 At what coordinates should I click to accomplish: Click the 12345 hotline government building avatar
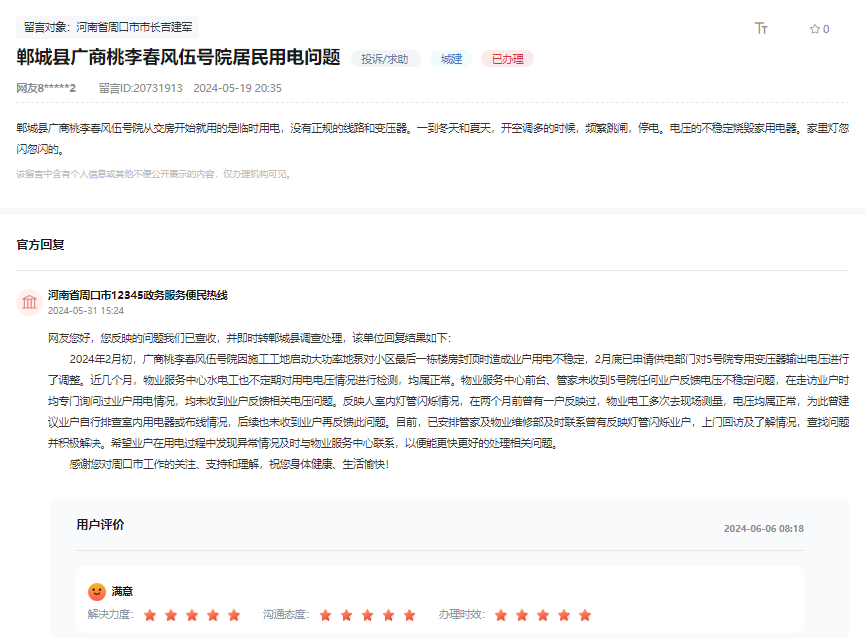point(29,302)
